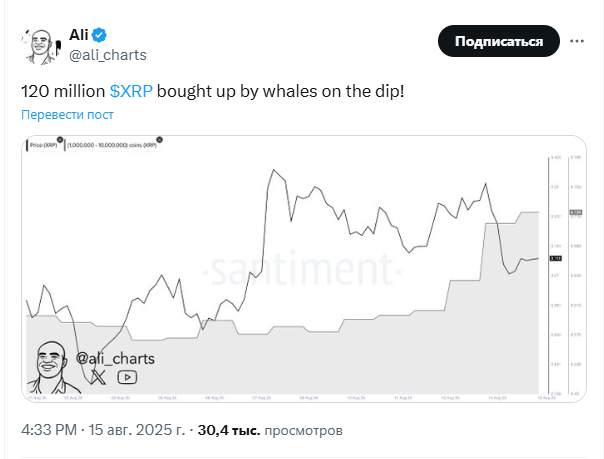Click the X logo in chart watermark
Screen dimensions: 604x459
click(x=98, y=377)
